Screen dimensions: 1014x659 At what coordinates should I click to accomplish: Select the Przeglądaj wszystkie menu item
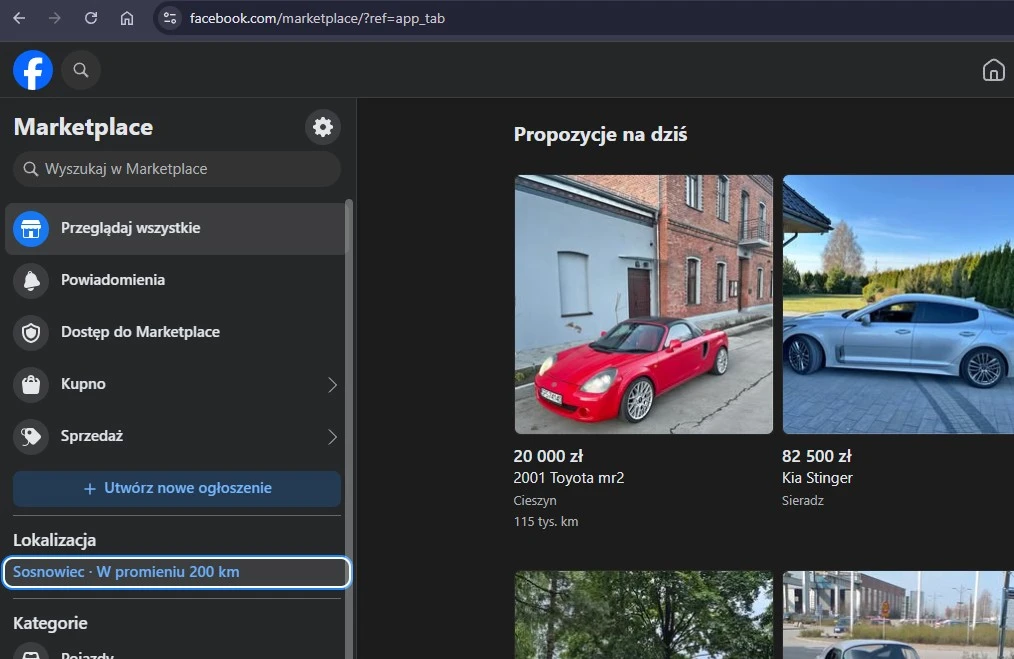pos(176,228)
